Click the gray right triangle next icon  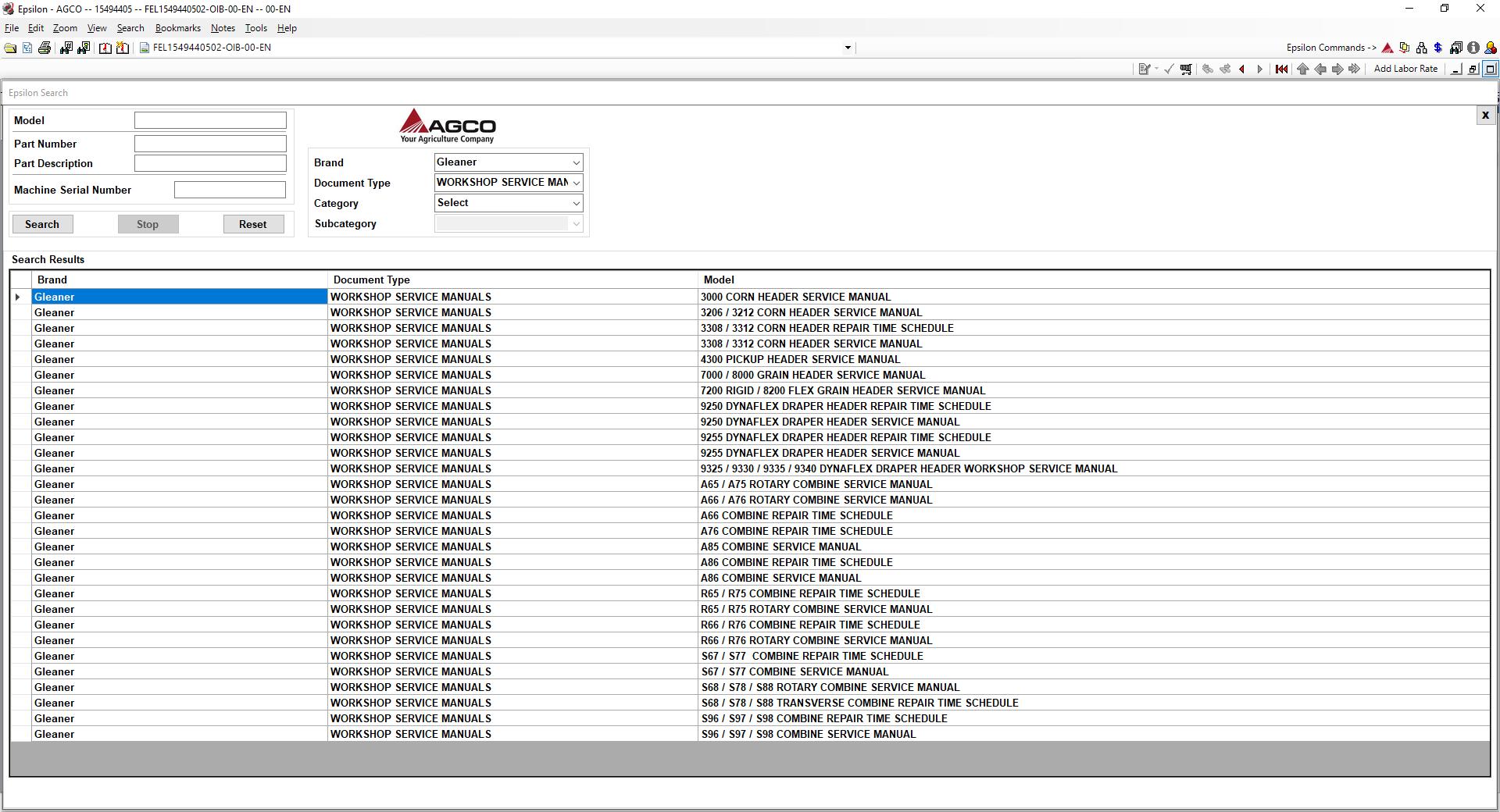click(x=1259, y=69)
